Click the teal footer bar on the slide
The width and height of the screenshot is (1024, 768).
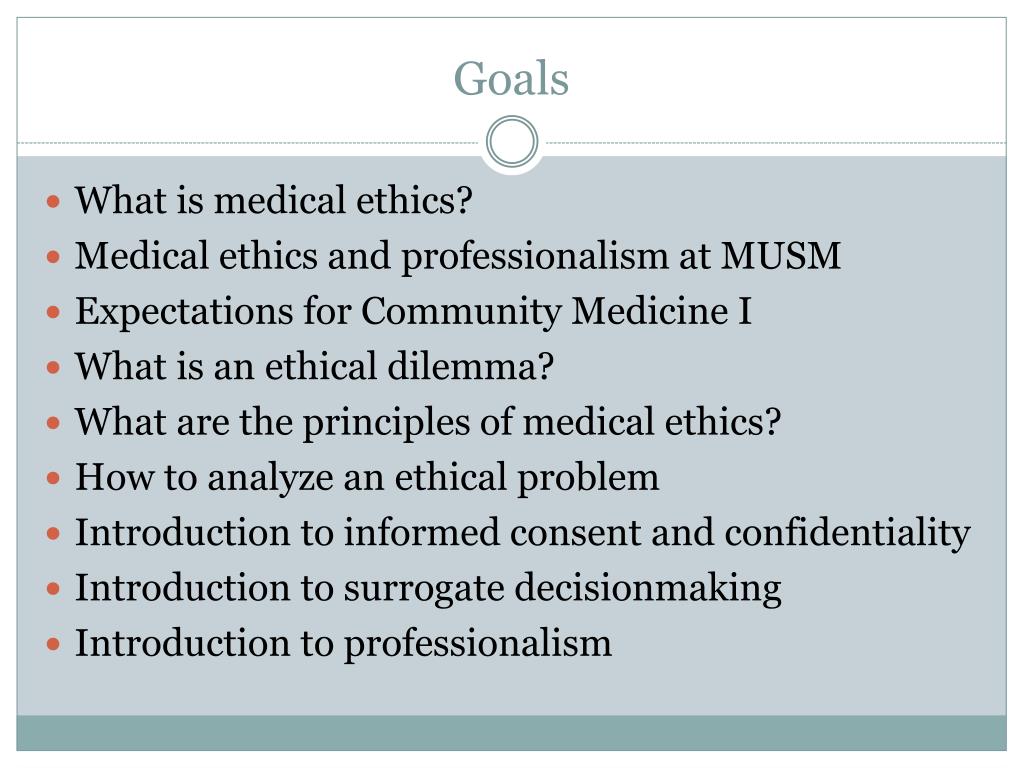[511, 733]
